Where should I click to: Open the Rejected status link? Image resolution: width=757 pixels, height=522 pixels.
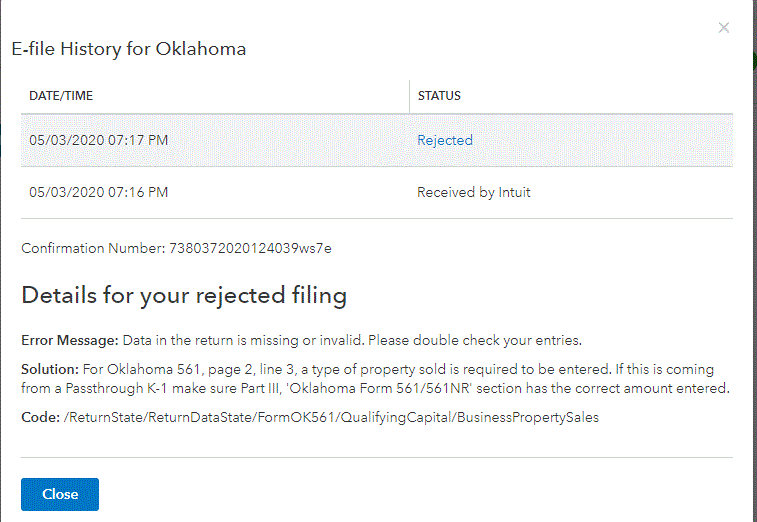pyautogui.click(x=445, y=140)
